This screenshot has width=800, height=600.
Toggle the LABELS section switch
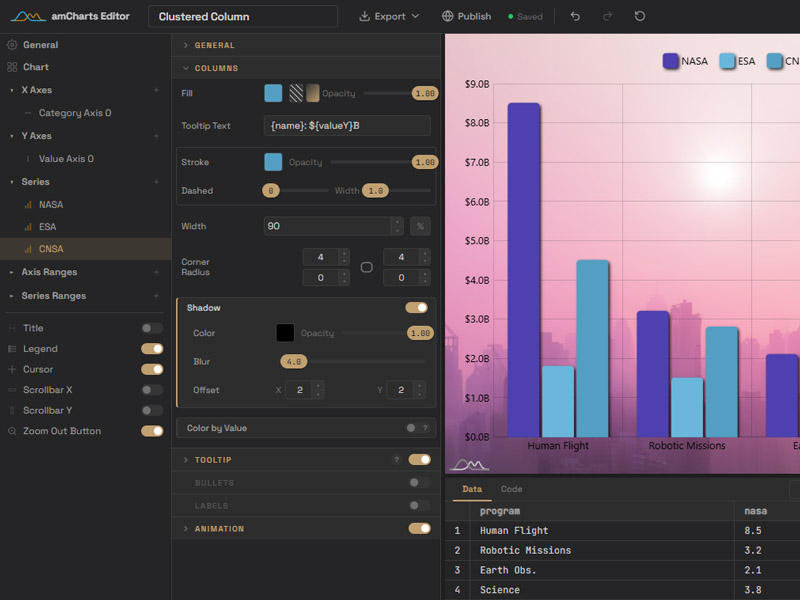coord(419,506)
